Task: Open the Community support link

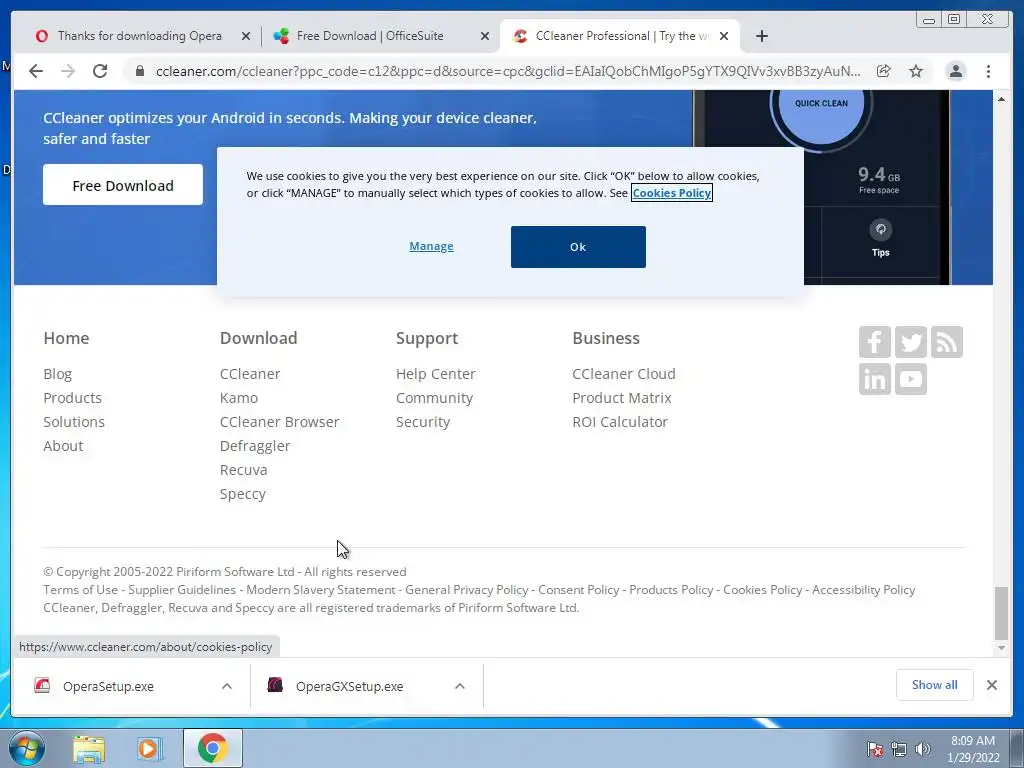Action: 434,398
